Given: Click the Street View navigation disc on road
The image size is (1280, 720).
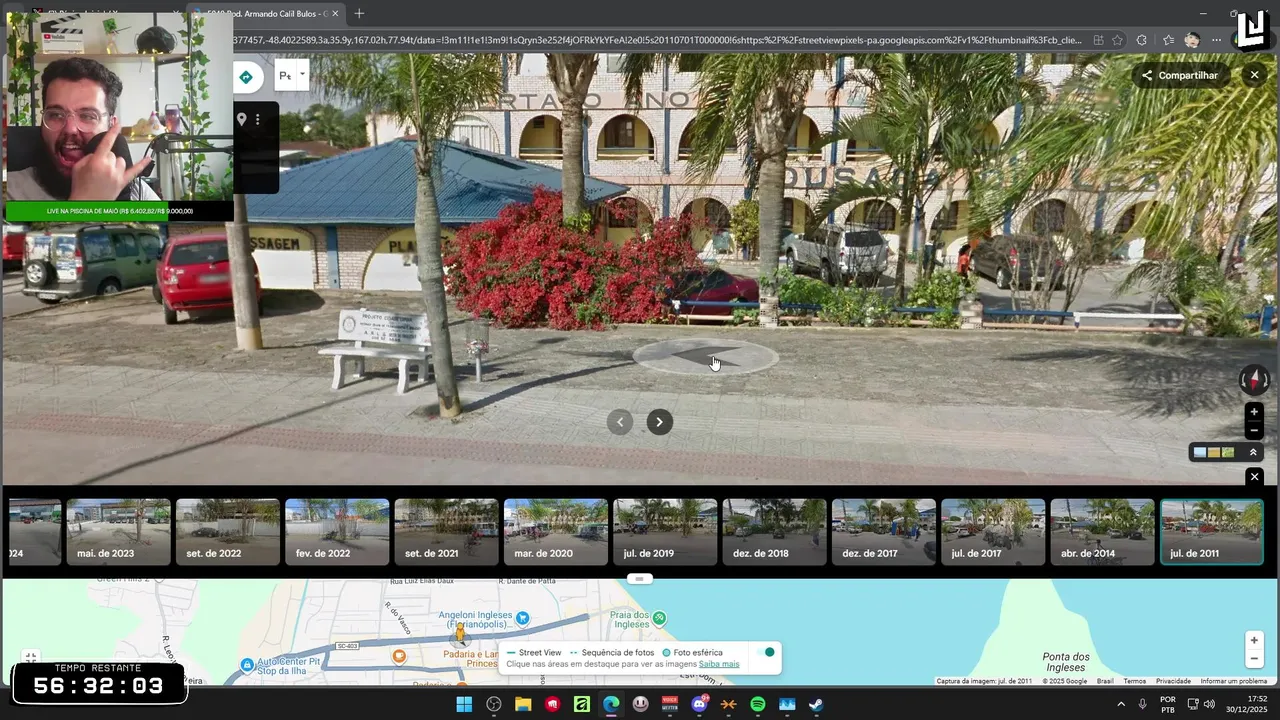Looking at the screenshot, I should (705, 356).
